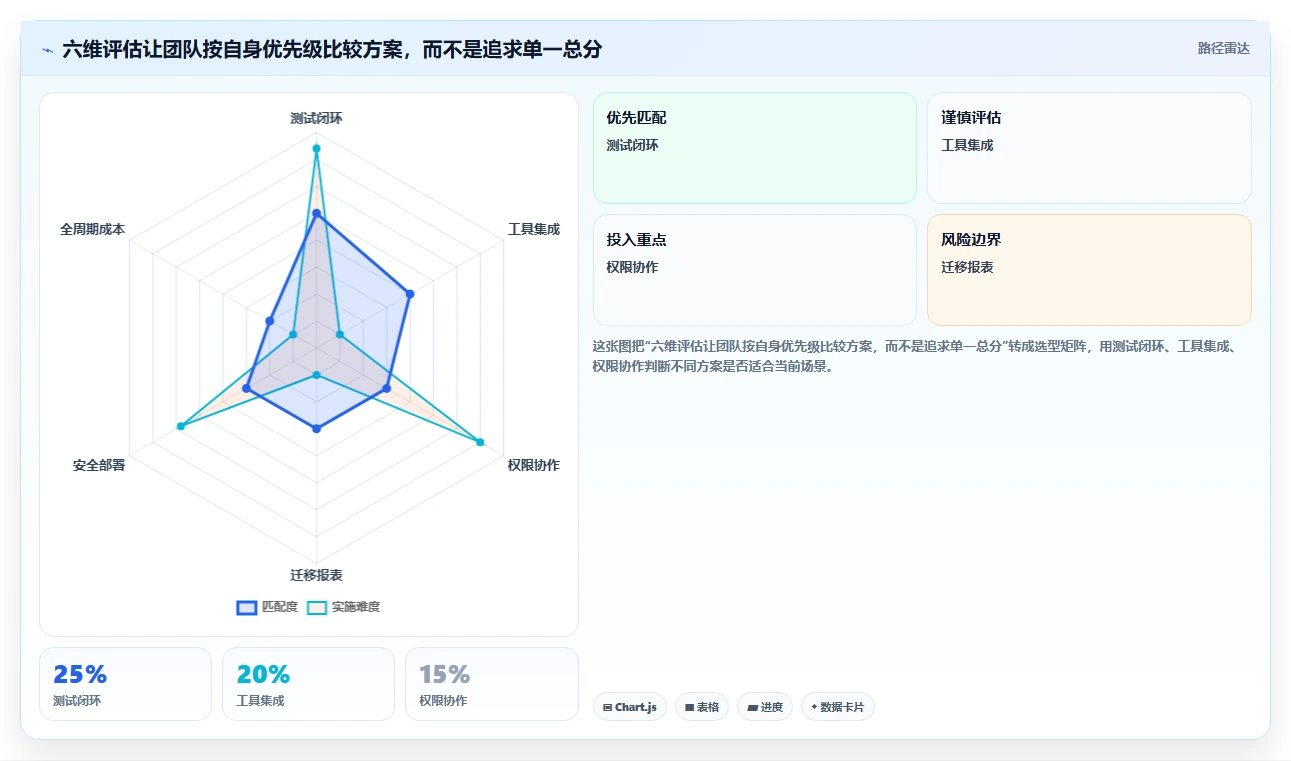Click the teal 实施难度 legend swatch

317,607
